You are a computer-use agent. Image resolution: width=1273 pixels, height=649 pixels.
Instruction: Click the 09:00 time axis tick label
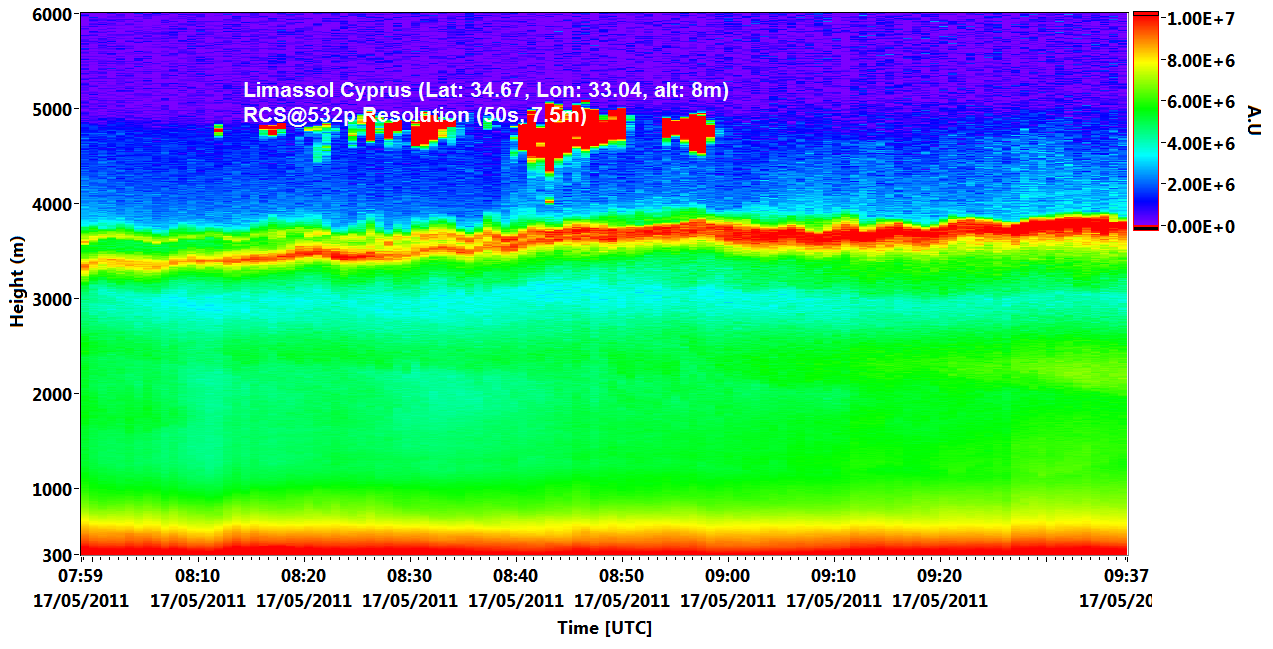[727, 576]
